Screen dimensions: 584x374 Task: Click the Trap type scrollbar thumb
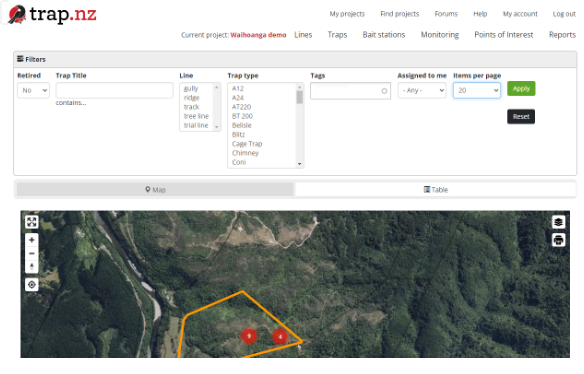(300, 97)
